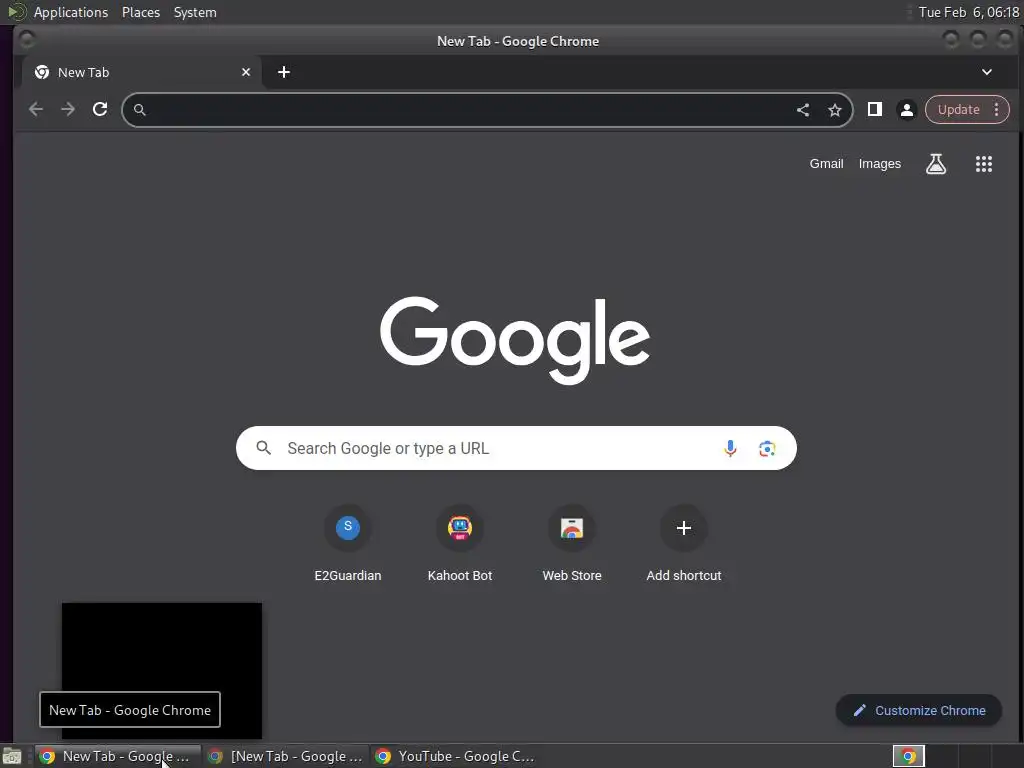Open the Applications menu
Screen dimensions: 1024x768
point(71,12)
